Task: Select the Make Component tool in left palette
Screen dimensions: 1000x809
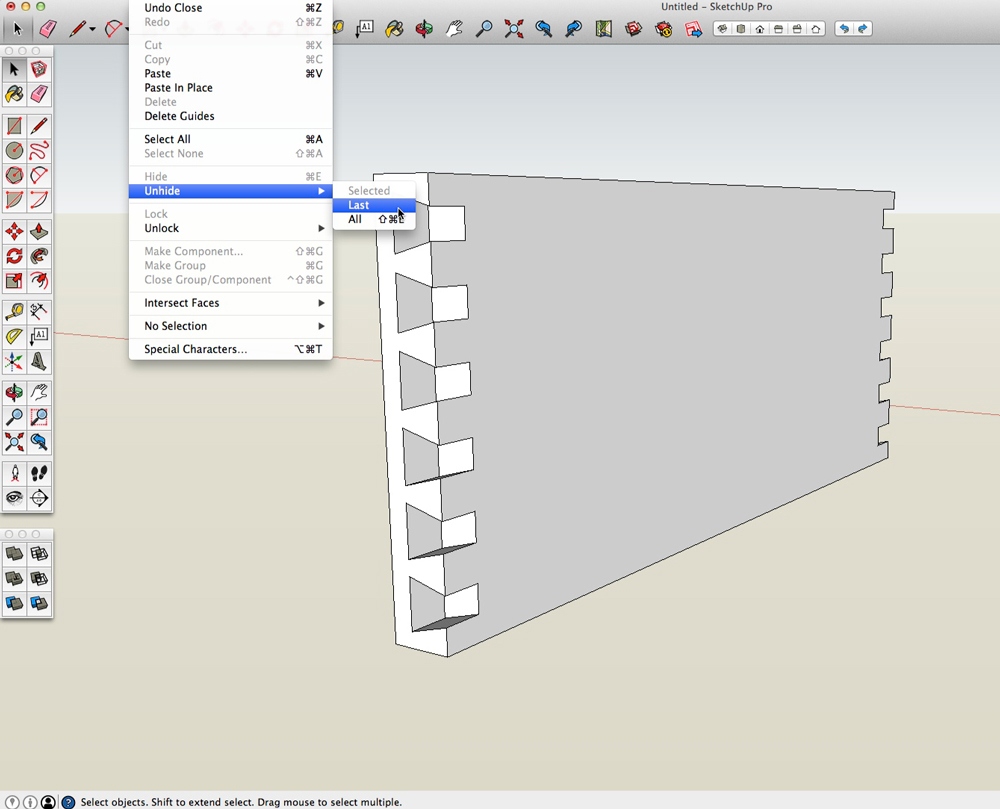Action: pos(39,69)
